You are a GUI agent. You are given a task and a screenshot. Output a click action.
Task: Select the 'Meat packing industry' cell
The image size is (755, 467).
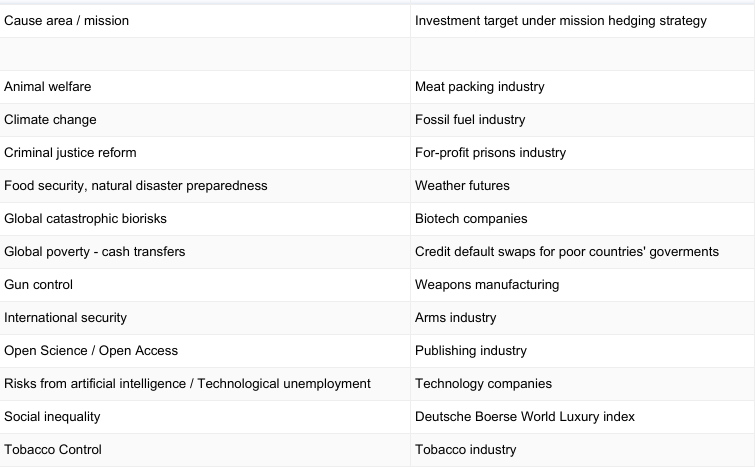click(480, 87)
